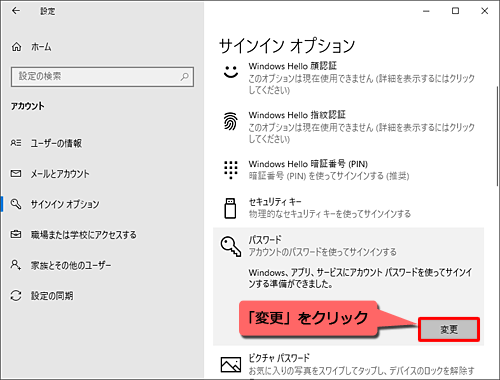The image size is (500, 380).
Task: Maximize the 設定 window
Action: click(x=455, y=11)
